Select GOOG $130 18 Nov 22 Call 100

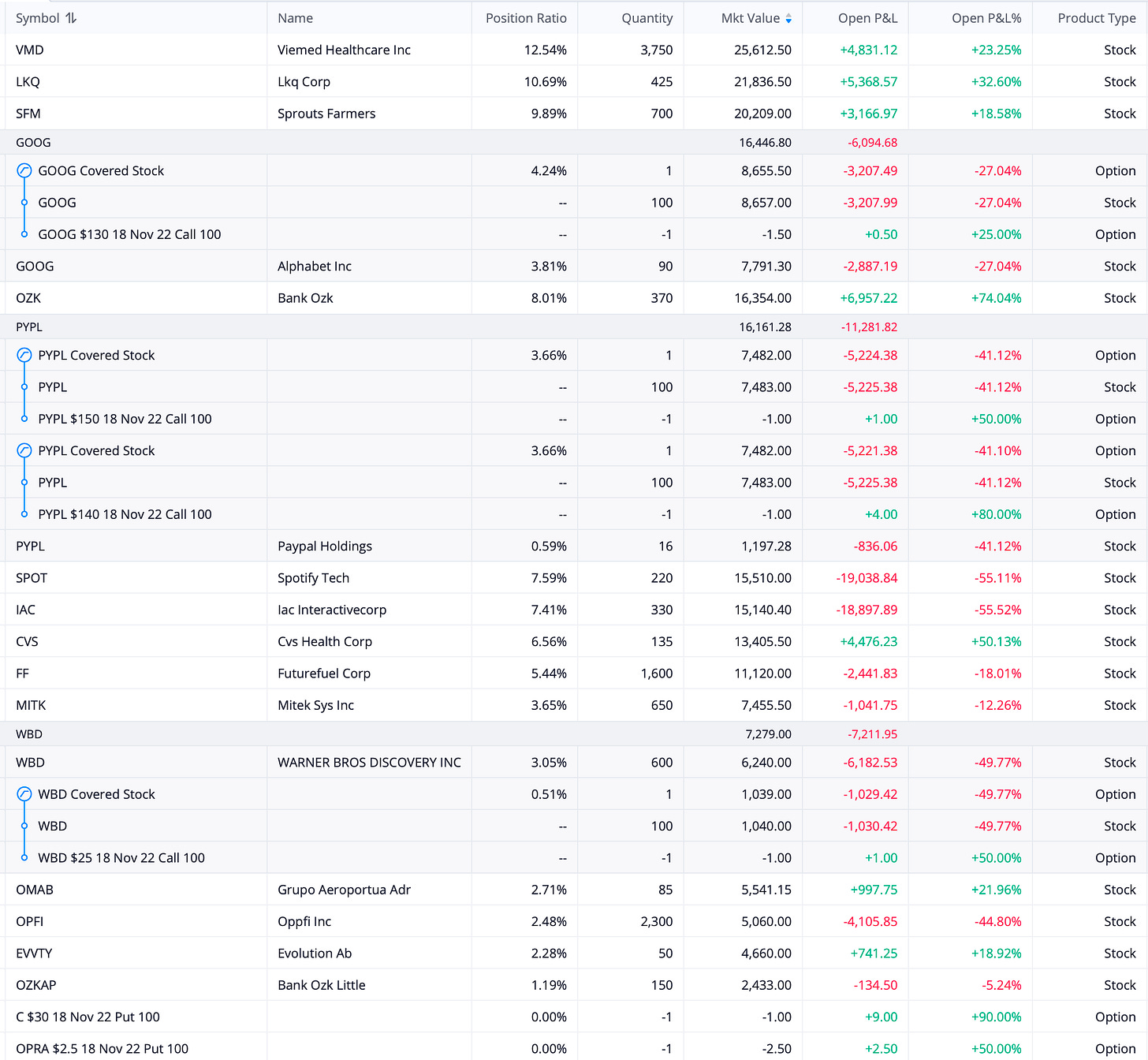pyautogui.click(x=129, y=234)
